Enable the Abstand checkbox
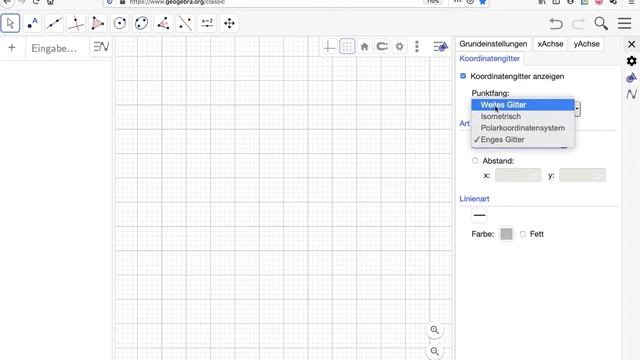This screenshot has width=640, height=360. 475,160
